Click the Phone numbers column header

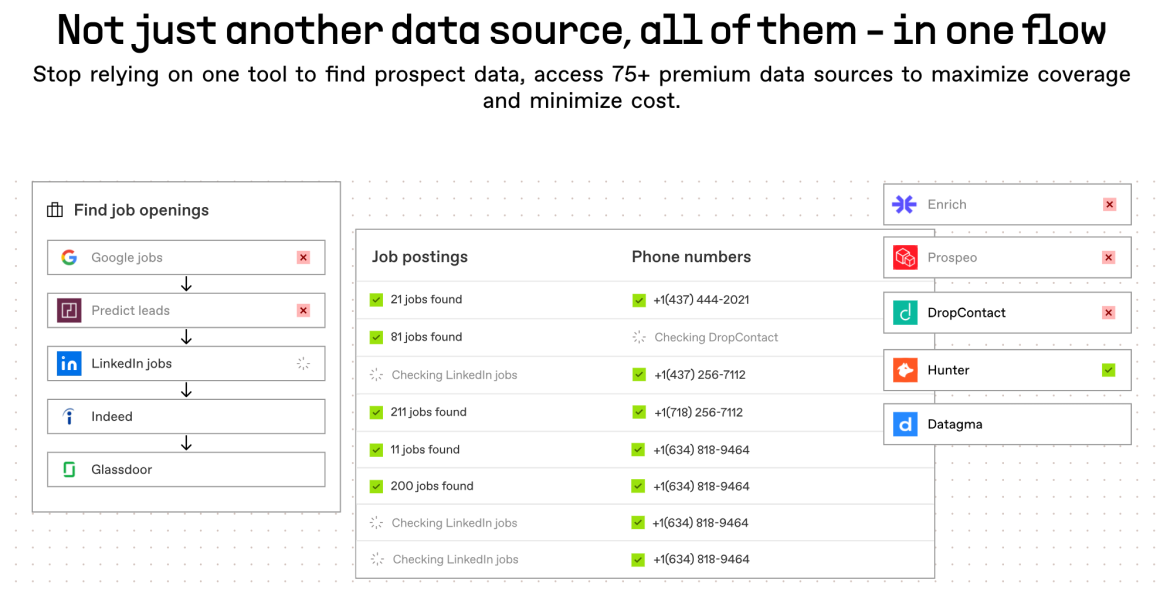pyautogui.click(x=691, y=257)
